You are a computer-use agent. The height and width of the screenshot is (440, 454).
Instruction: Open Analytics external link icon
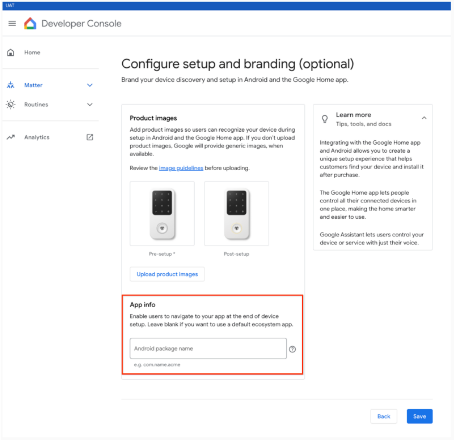(x=90, y=137)
